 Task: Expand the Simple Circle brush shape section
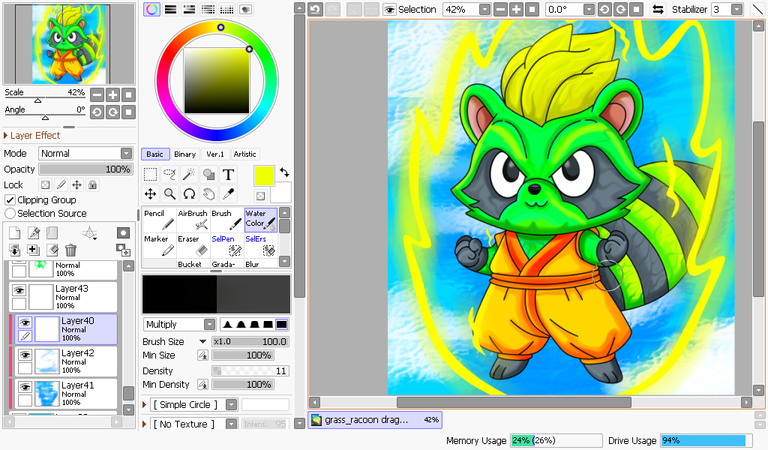(x=144, y=404)
